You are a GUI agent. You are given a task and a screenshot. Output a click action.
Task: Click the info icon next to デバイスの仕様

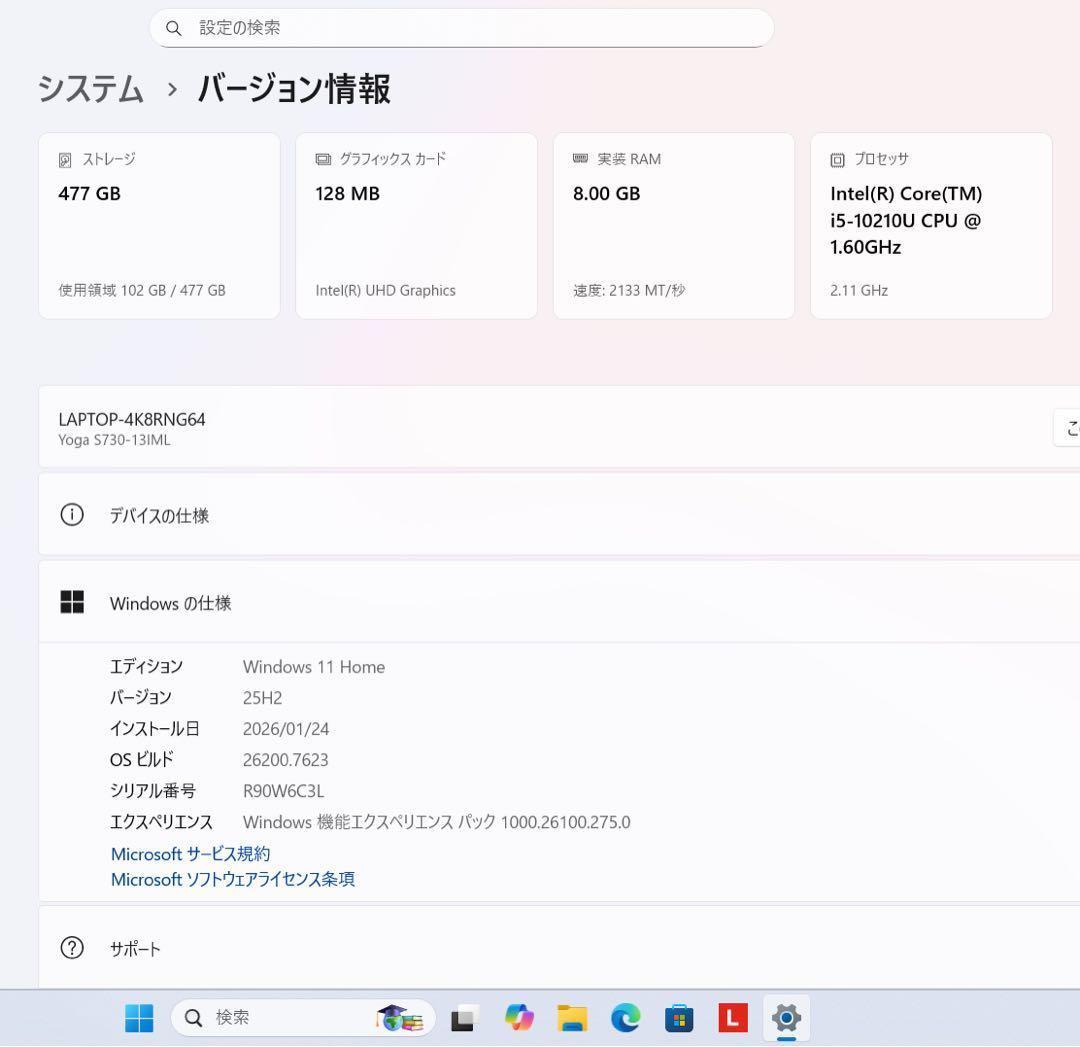(71, 514)
